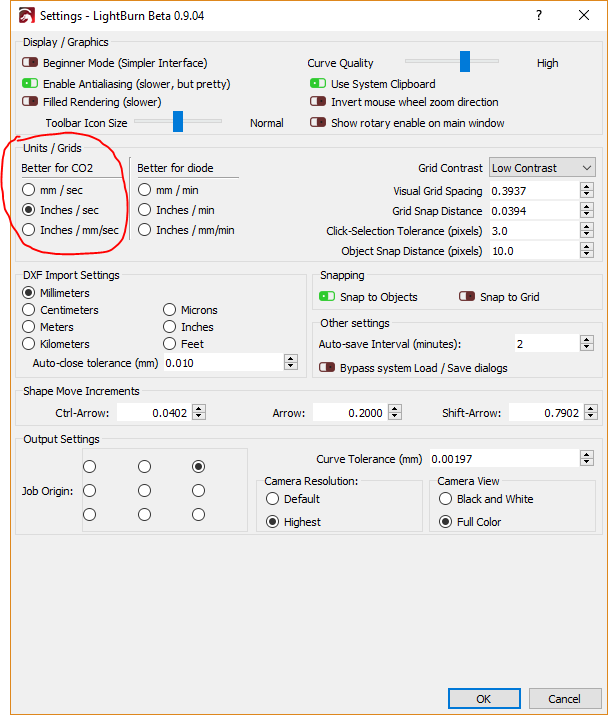
Task: Click the Ctrl-Arrow increment field
Action: coord(154,413)
